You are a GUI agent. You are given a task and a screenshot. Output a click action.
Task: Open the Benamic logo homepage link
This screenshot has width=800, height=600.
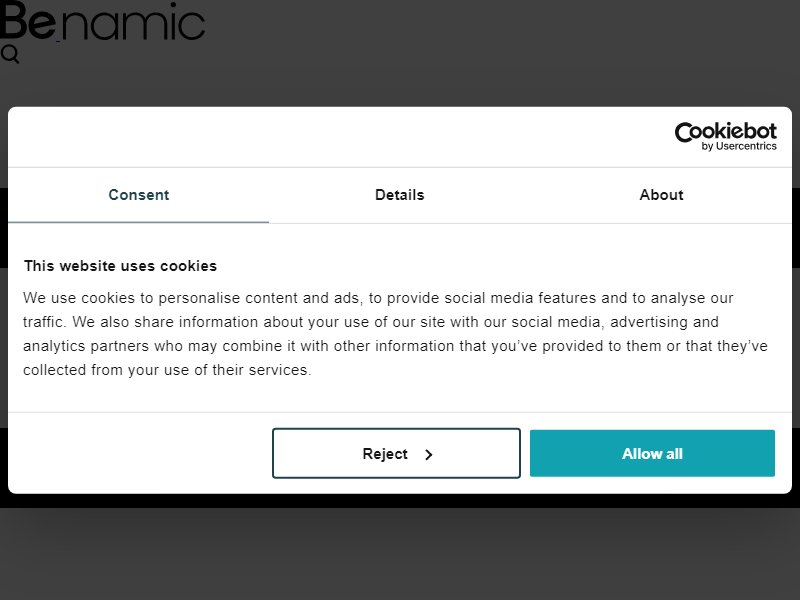coord(103,21)
